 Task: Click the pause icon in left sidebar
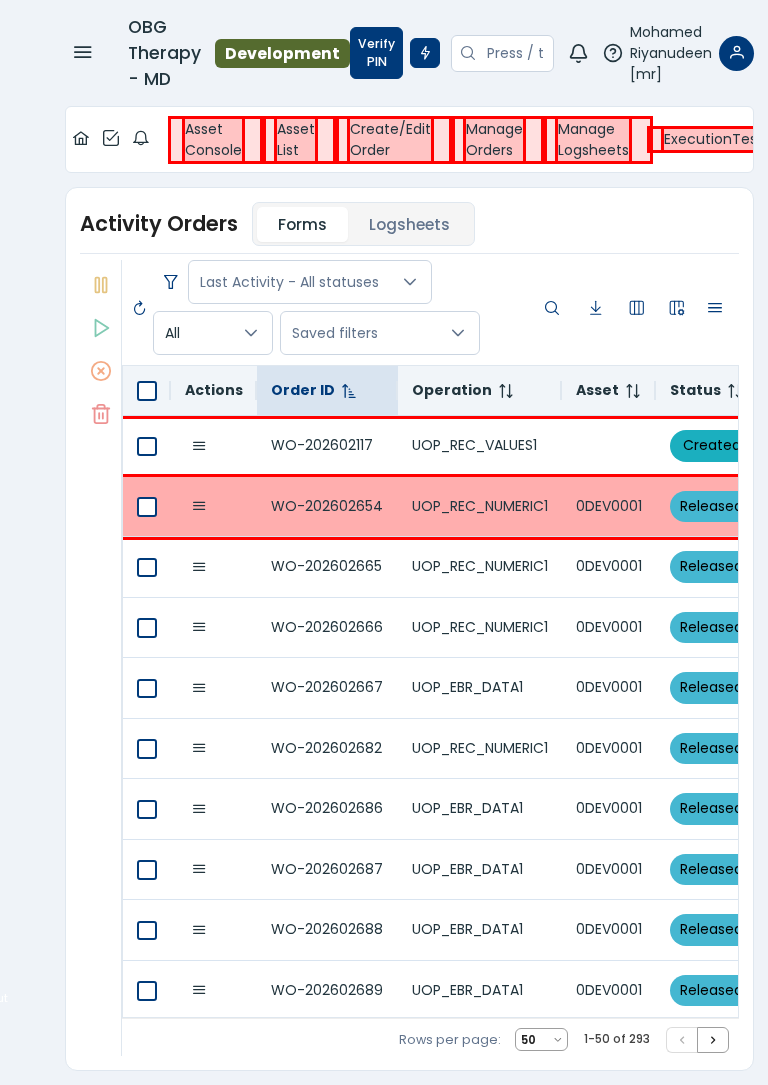coord(101,285)
